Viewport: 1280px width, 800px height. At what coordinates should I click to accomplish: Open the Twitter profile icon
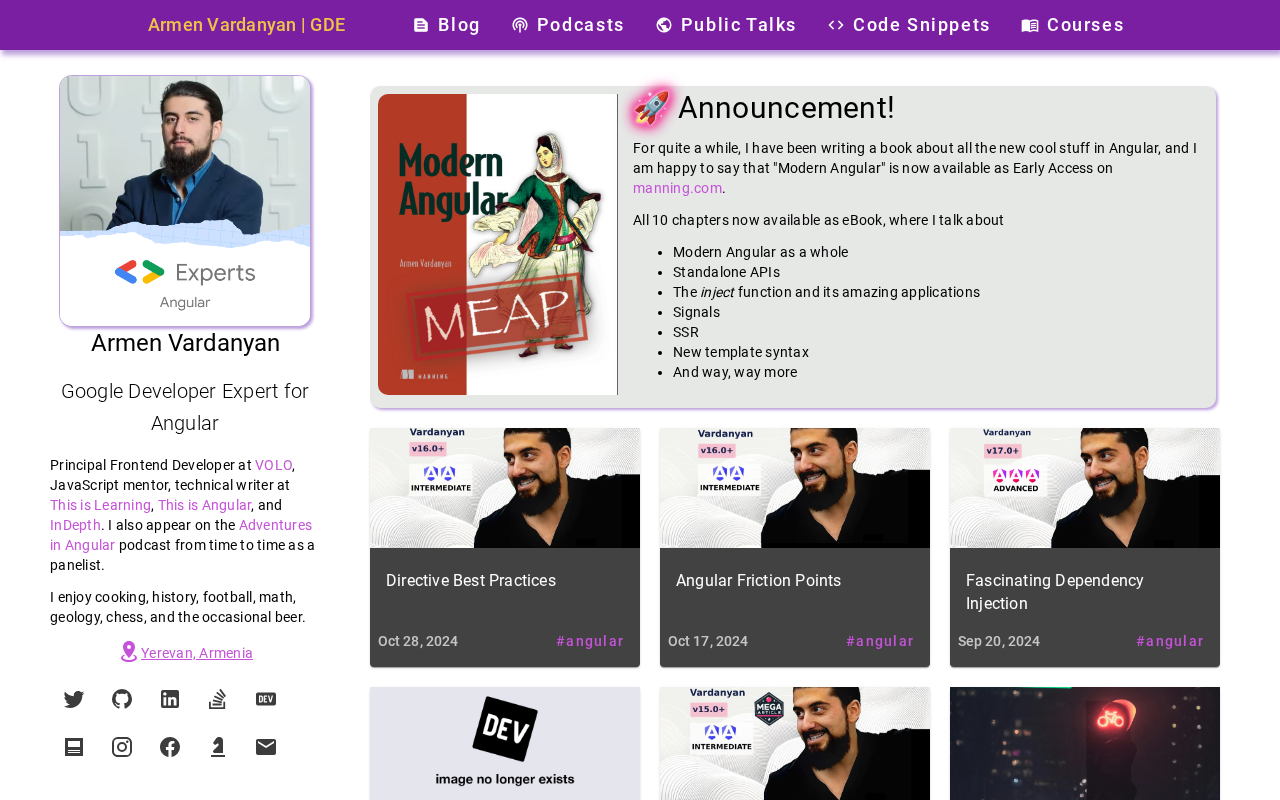[74, 699]
